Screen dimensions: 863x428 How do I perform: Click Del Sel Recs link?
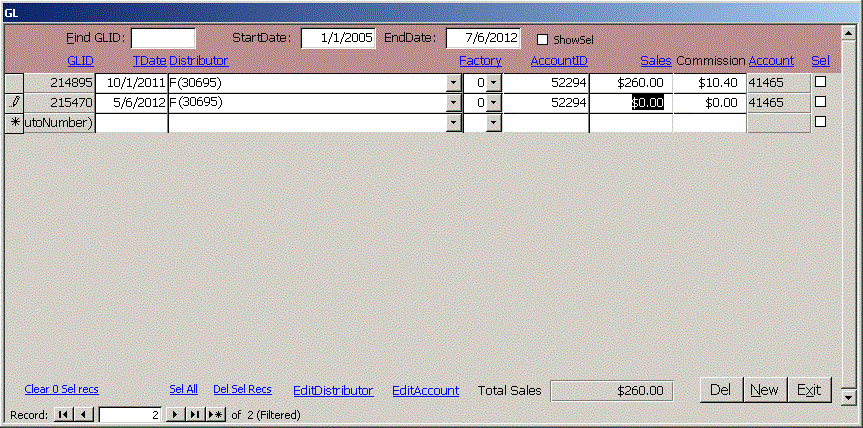coord(242,389)
